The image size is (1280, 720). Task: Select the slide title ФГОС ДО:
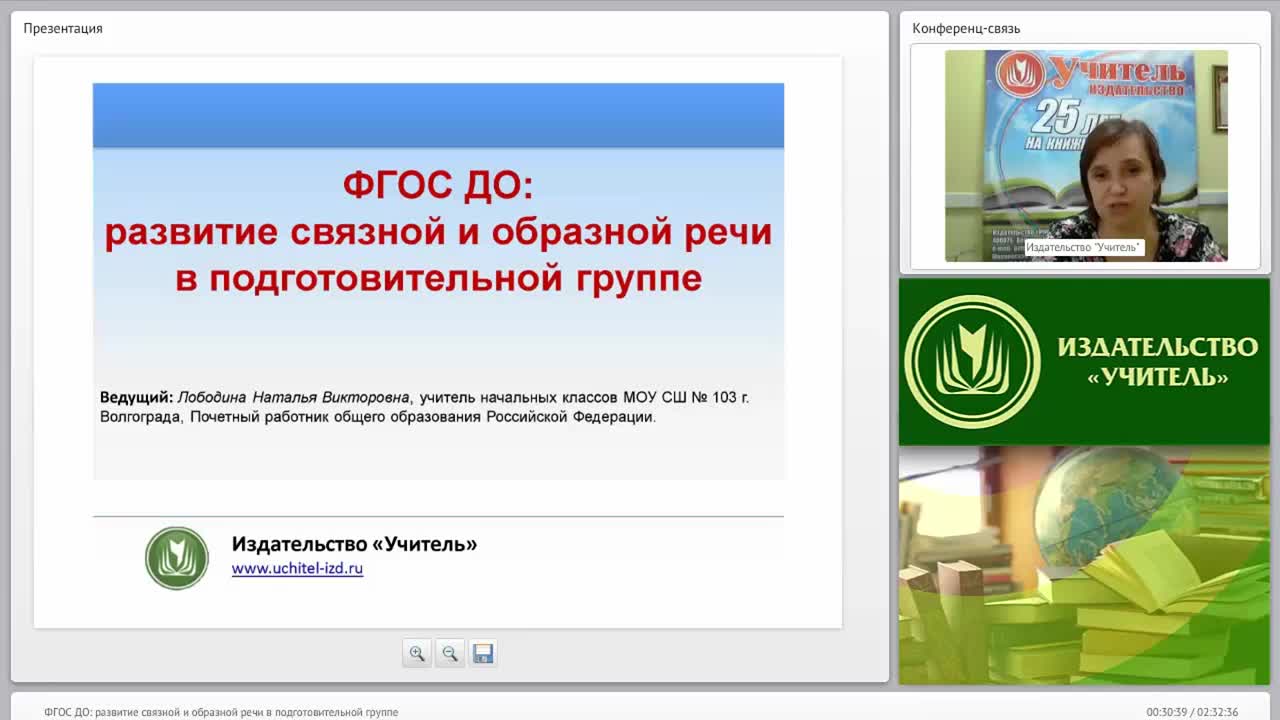(438, 185)
